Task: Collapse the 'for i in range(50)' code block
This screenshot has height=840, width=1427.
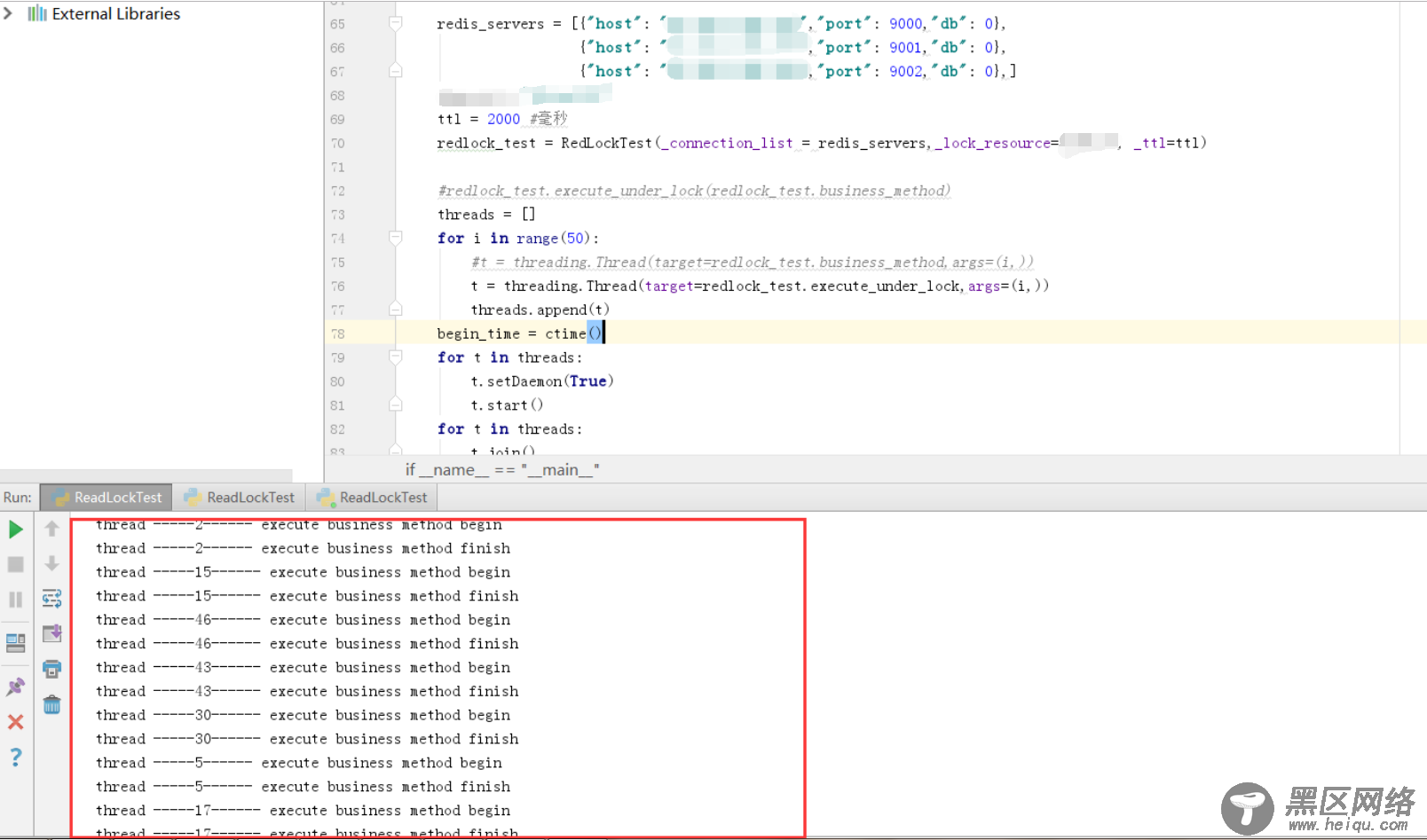Action: coord(396,238)
